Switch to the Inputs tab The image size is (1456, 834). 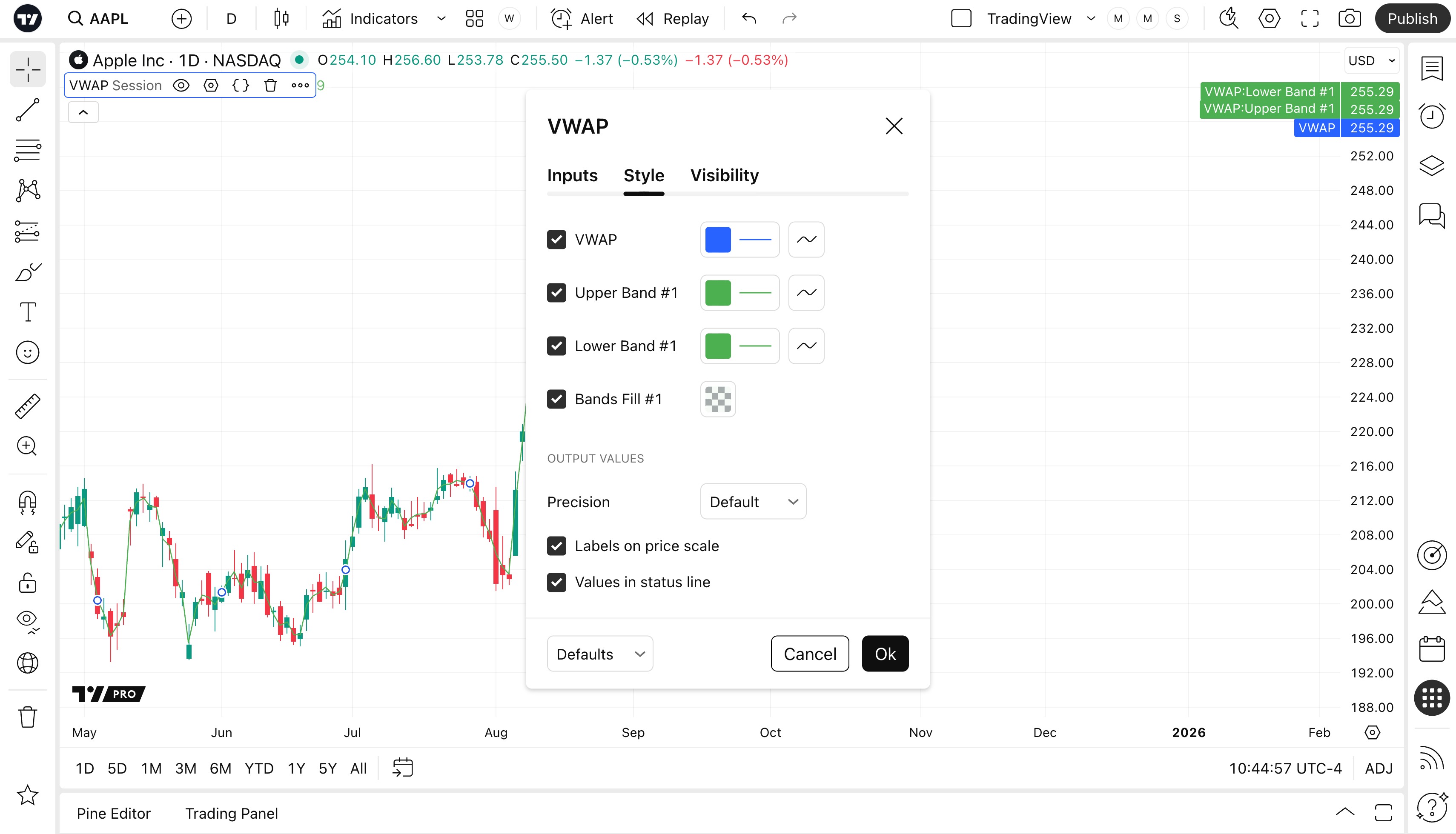572,175
